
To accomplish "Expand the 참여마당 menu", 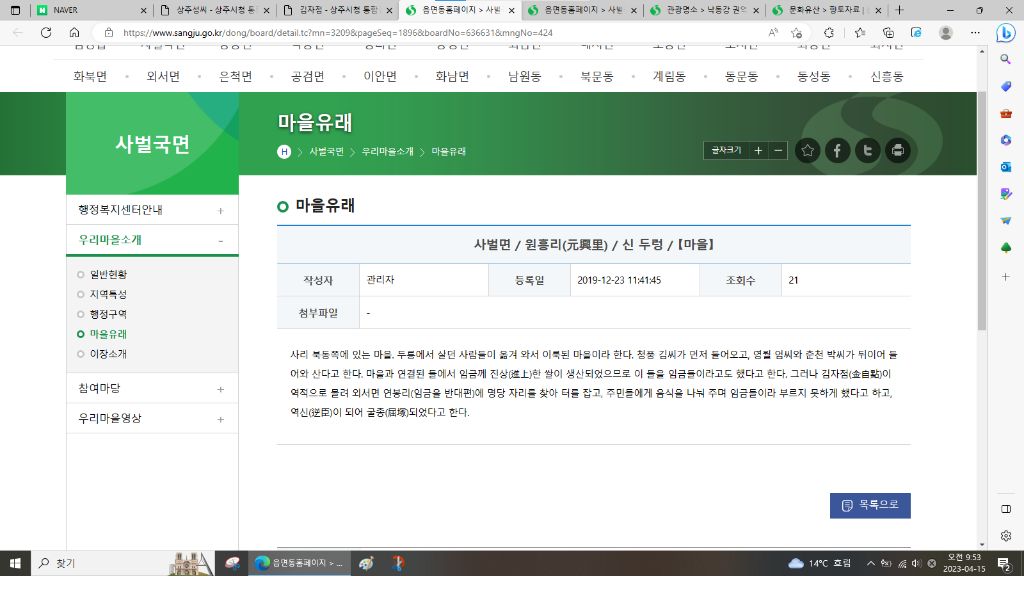I will 220,389.
